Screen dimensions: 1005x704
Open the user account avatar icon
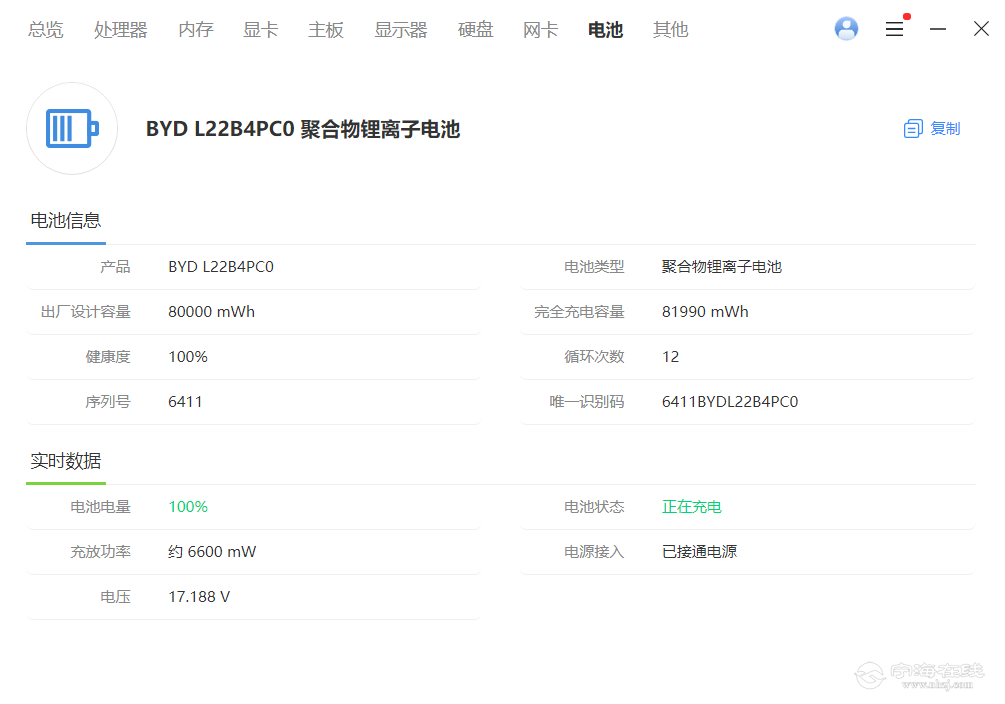[x=846, y=29]
